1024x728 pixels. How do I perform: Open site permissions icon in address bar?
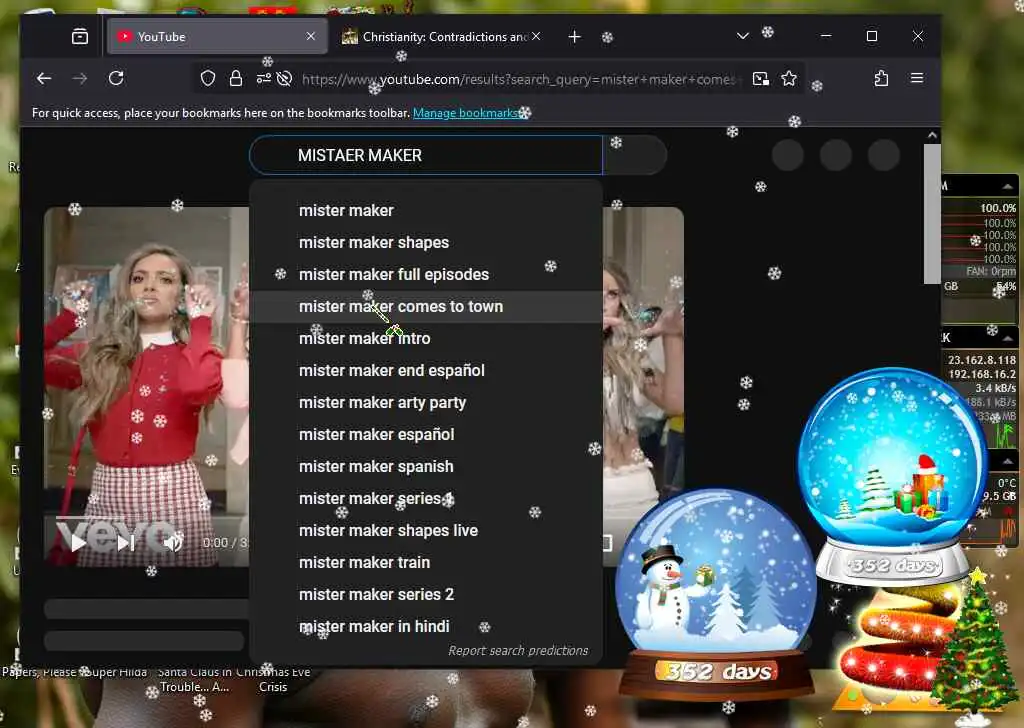pyautogui.click(x=264, y=79)
